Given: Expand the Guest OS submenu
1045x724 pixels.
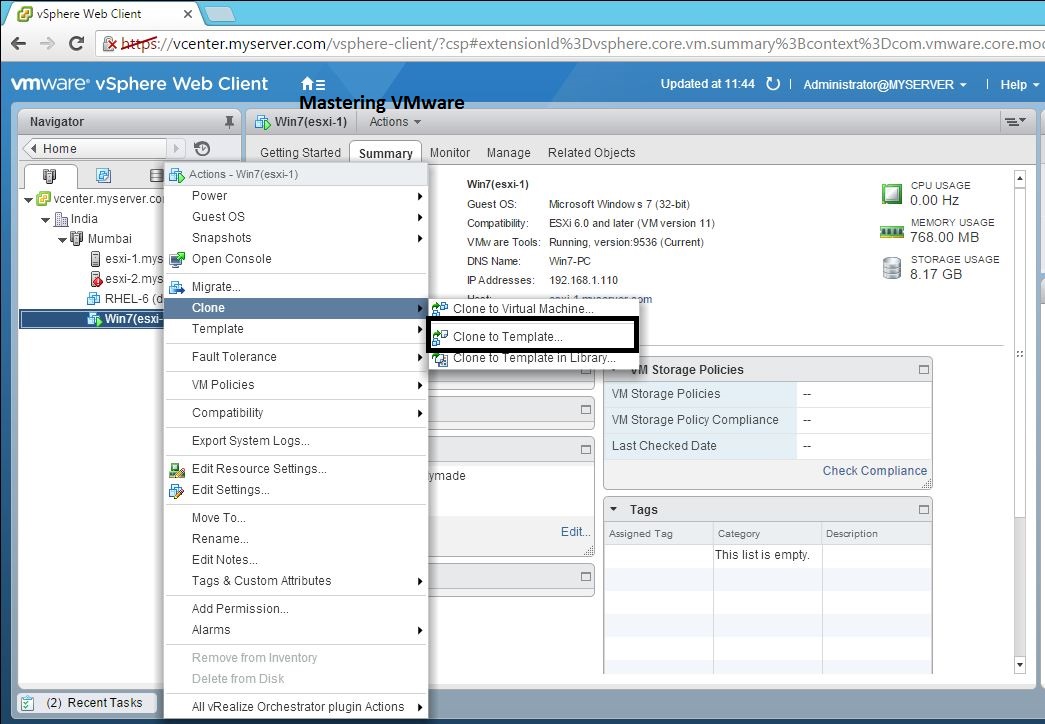Looking at the screenshot, I should tap(296, 217).
